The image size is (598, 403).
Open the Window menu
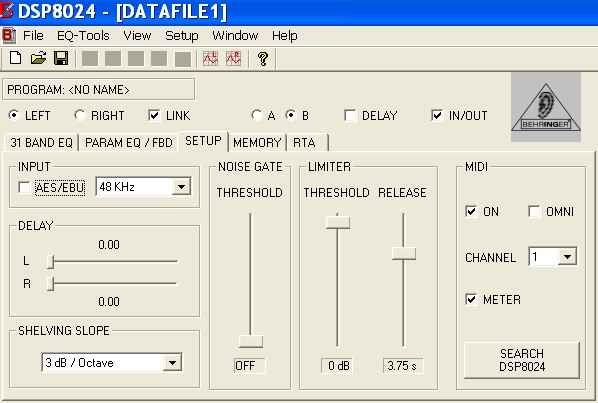coord(235,35)
